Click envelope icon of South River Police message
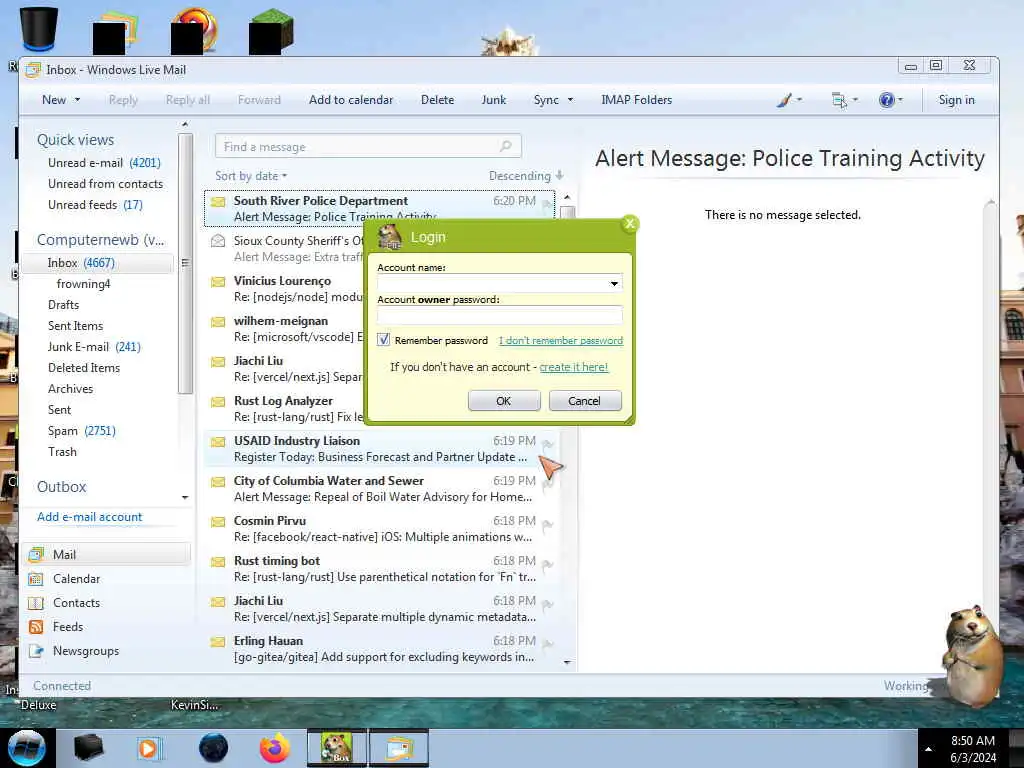This screenshot has height=768, width=1024. pyautogui.click(x=218, y=201)
